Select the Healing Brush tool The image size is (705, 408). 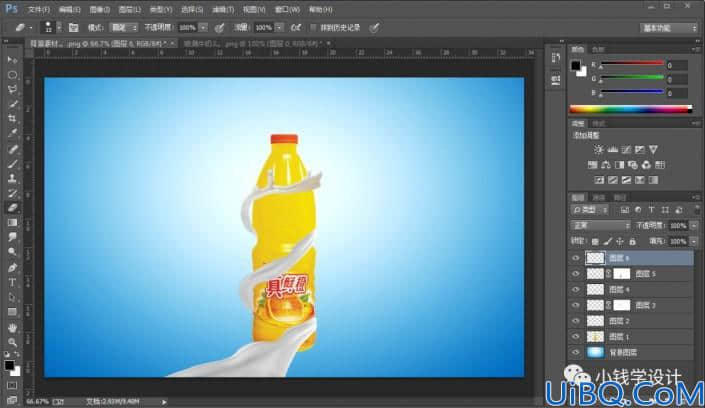tap(12, 149)
